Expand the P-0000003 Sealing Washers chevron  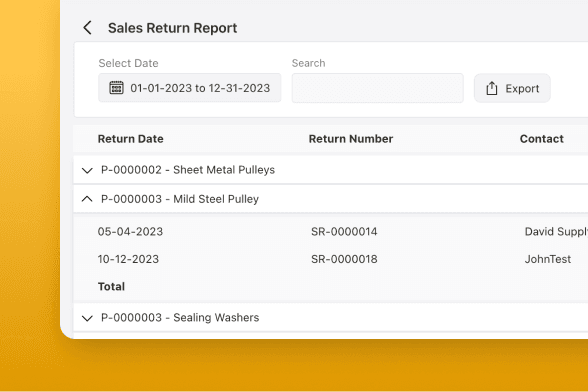(87, 318)
